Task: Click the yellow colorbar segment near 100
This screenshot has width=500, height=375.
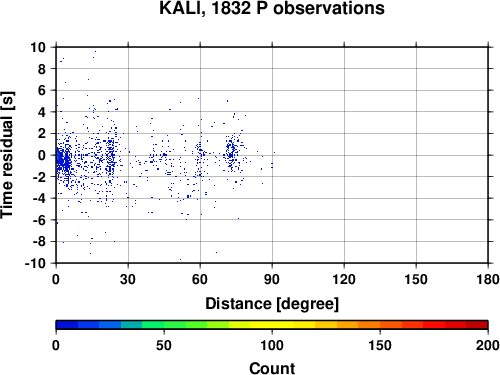Action: point(272,325)
